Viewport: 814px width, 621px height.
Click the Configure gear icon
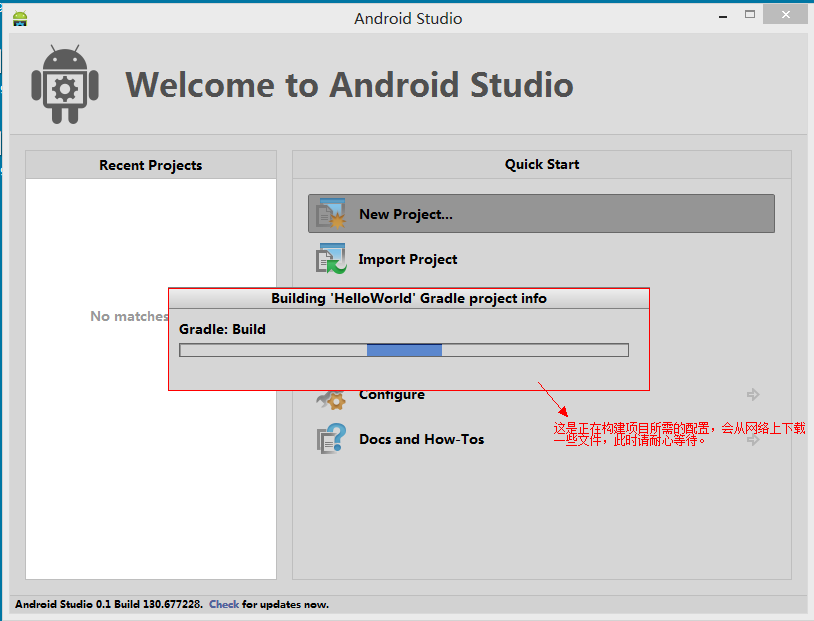tap(331, 399)
